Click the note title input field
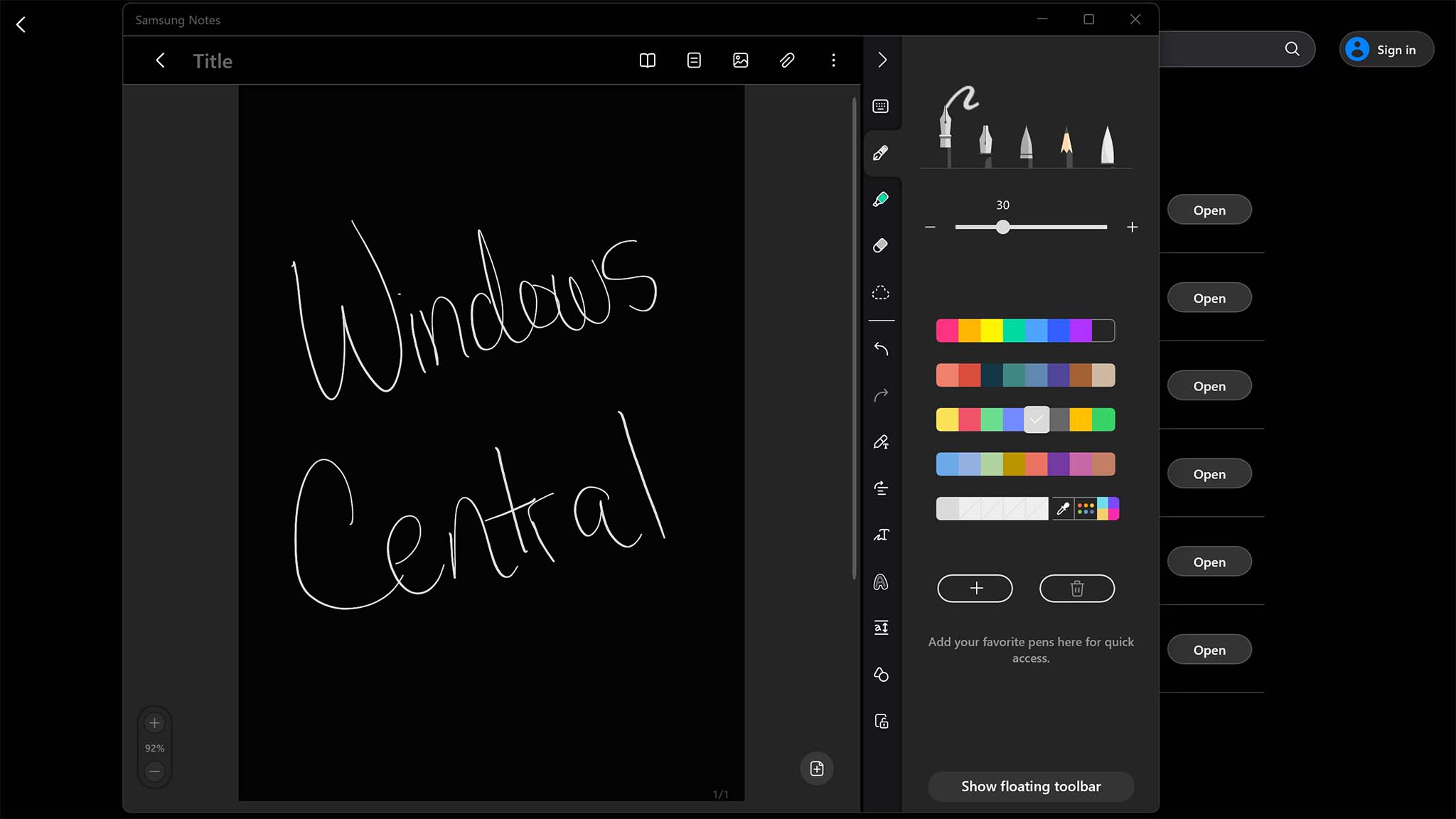The height and width of the screenshot is (819, 1456). point(213,61)
